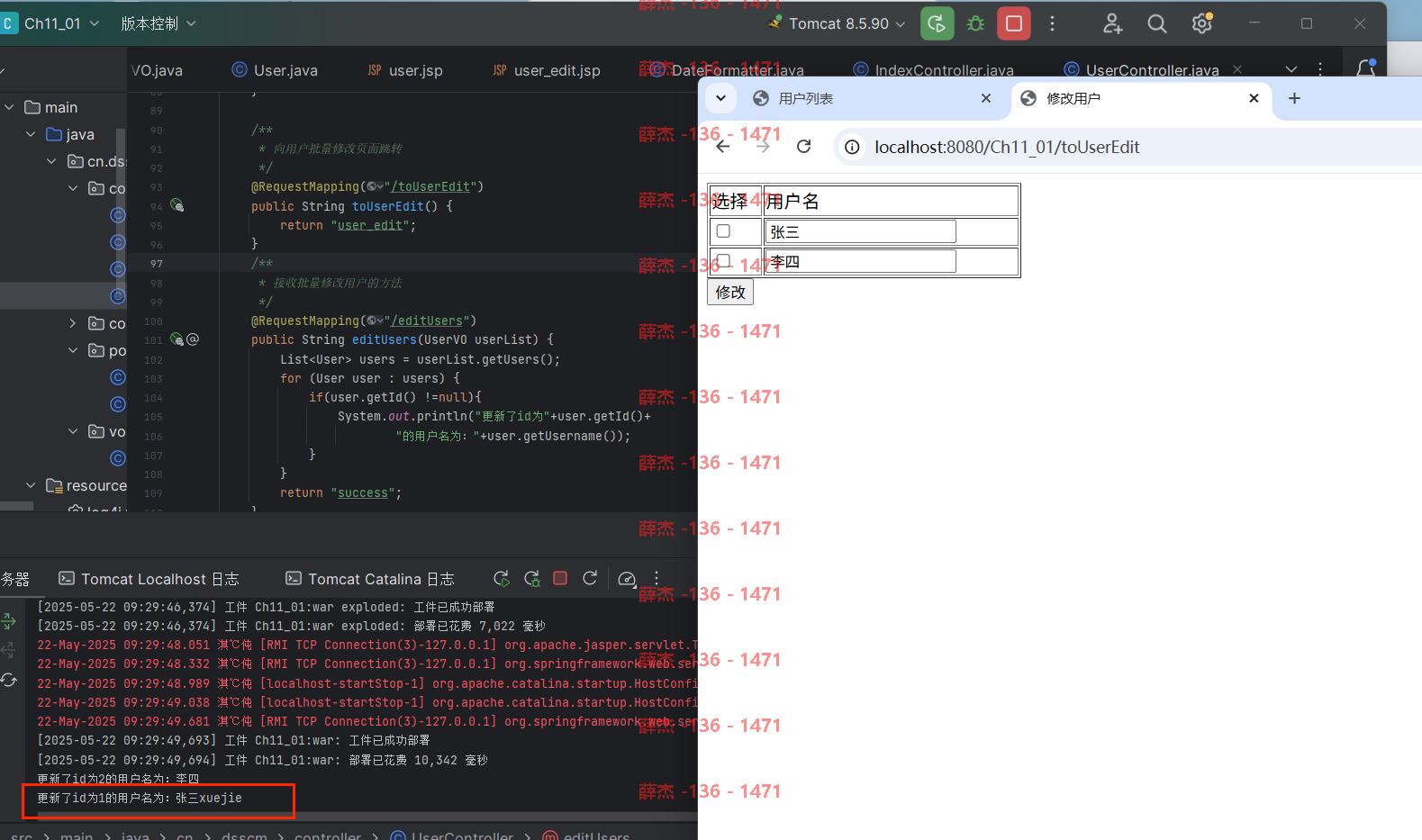Click the console line '更新了id为1的用户名为: 张三xuejie'
The height and width of the screenshot is (840, 1422).
click(x=140, y=798)
